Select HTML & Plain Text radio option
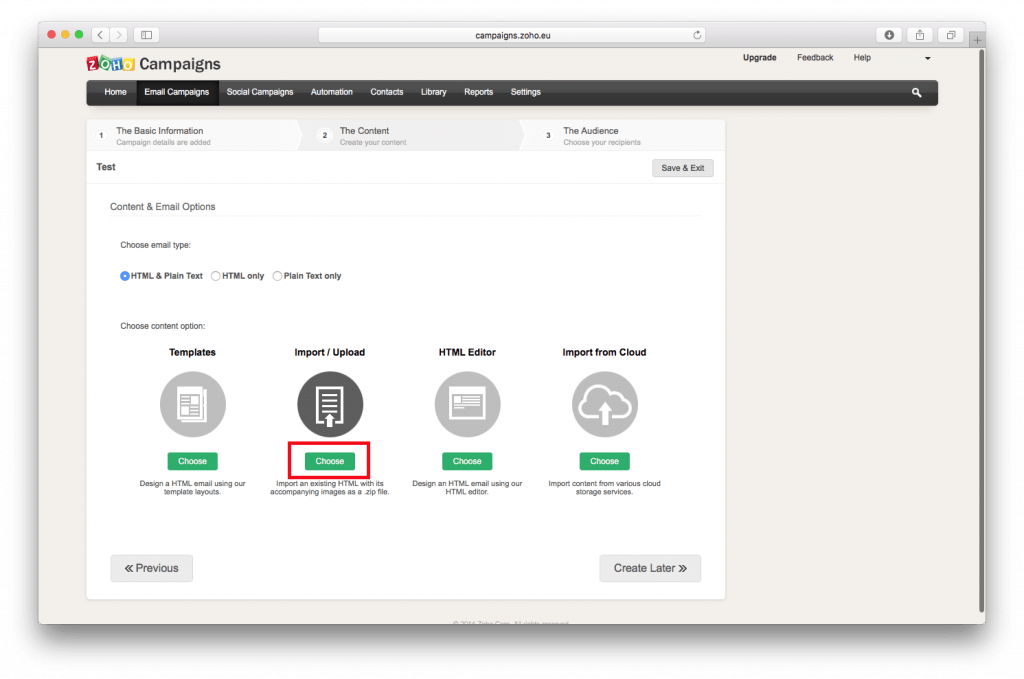Viewport: 1024px width, 679px height. click(125, 276)
